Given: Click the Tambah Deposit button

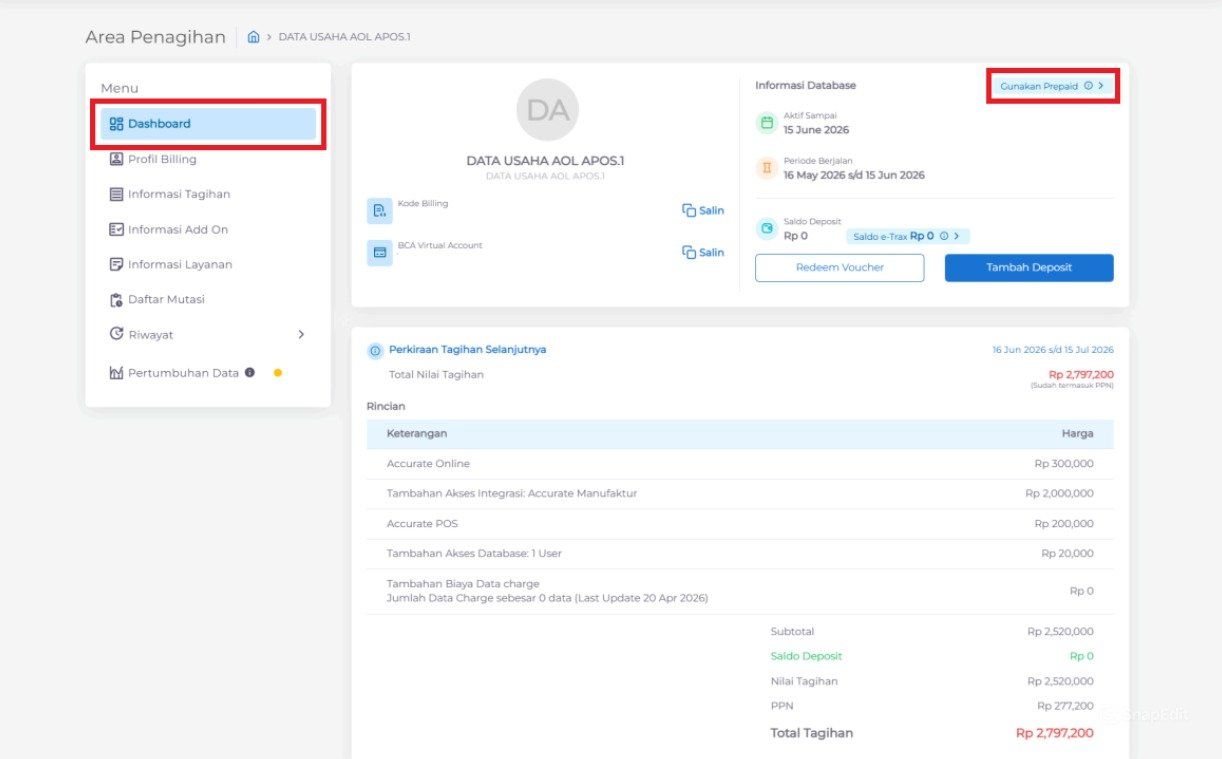Looking at the screenshot, I should coord(1029,268).
